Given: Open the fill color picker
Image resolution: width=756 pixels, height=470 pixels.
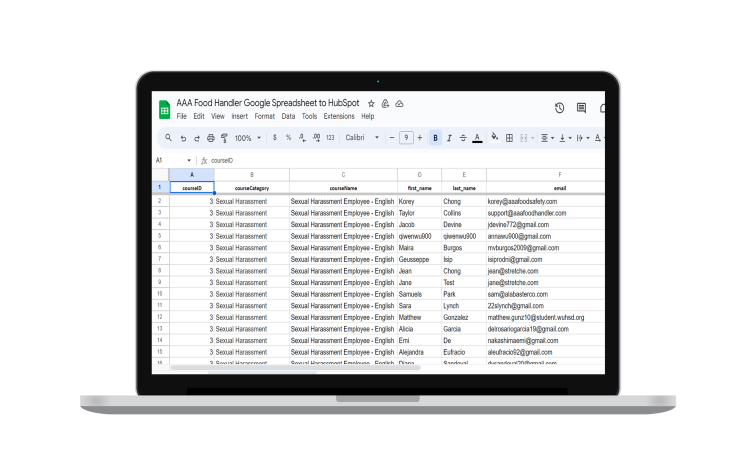Looking at the screenshot, I should coord(495,138).
